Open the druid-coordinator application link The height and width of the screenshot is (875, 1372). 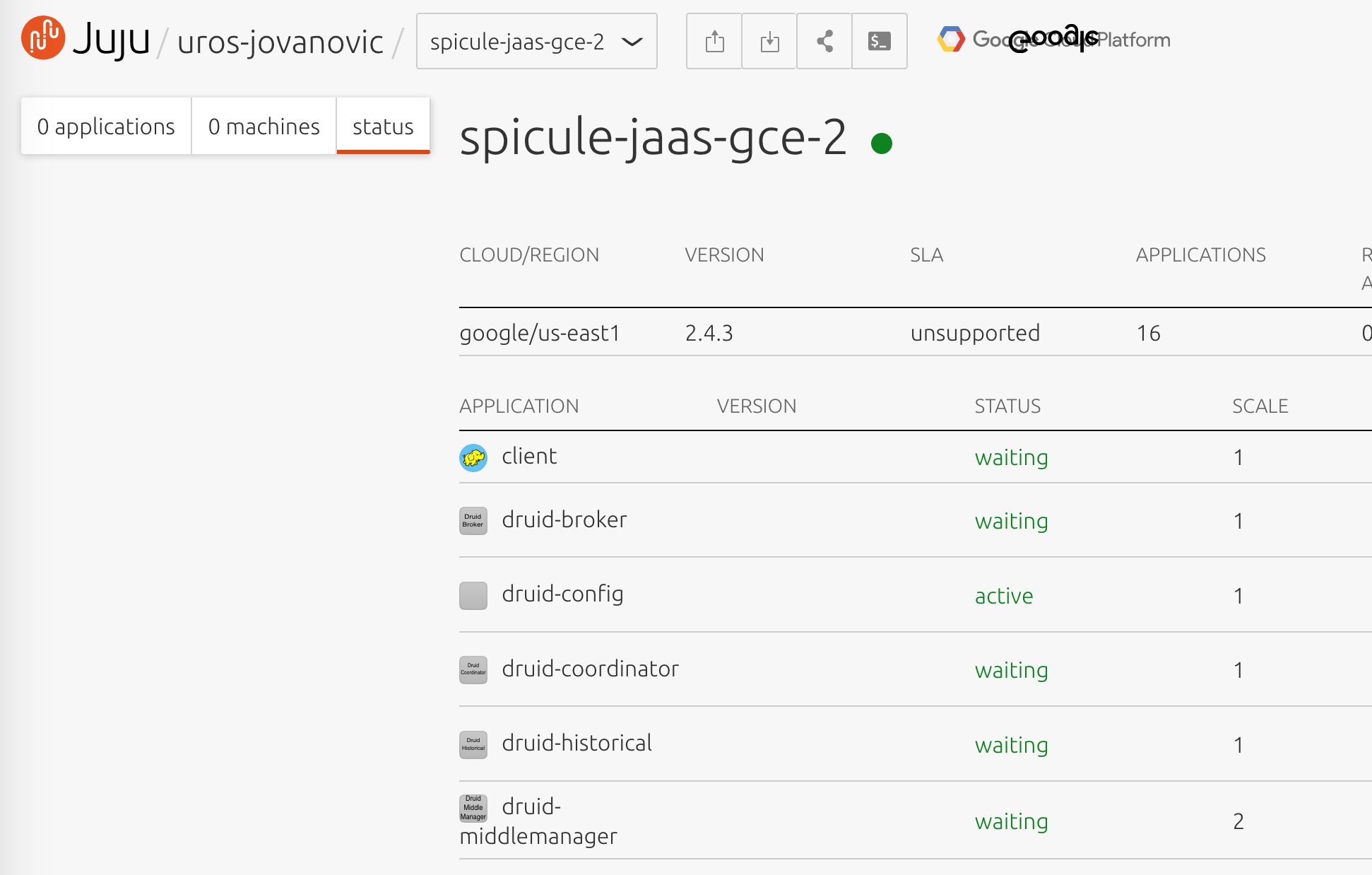tap(590, 669)
